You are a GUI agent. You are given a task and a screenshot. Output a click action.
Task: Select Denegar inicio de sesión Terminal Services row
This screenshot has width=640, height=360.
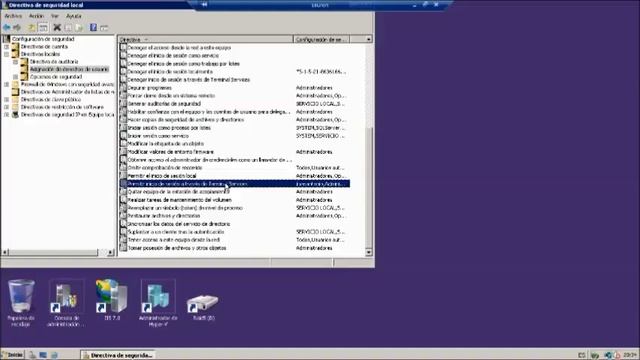[235, 80]
